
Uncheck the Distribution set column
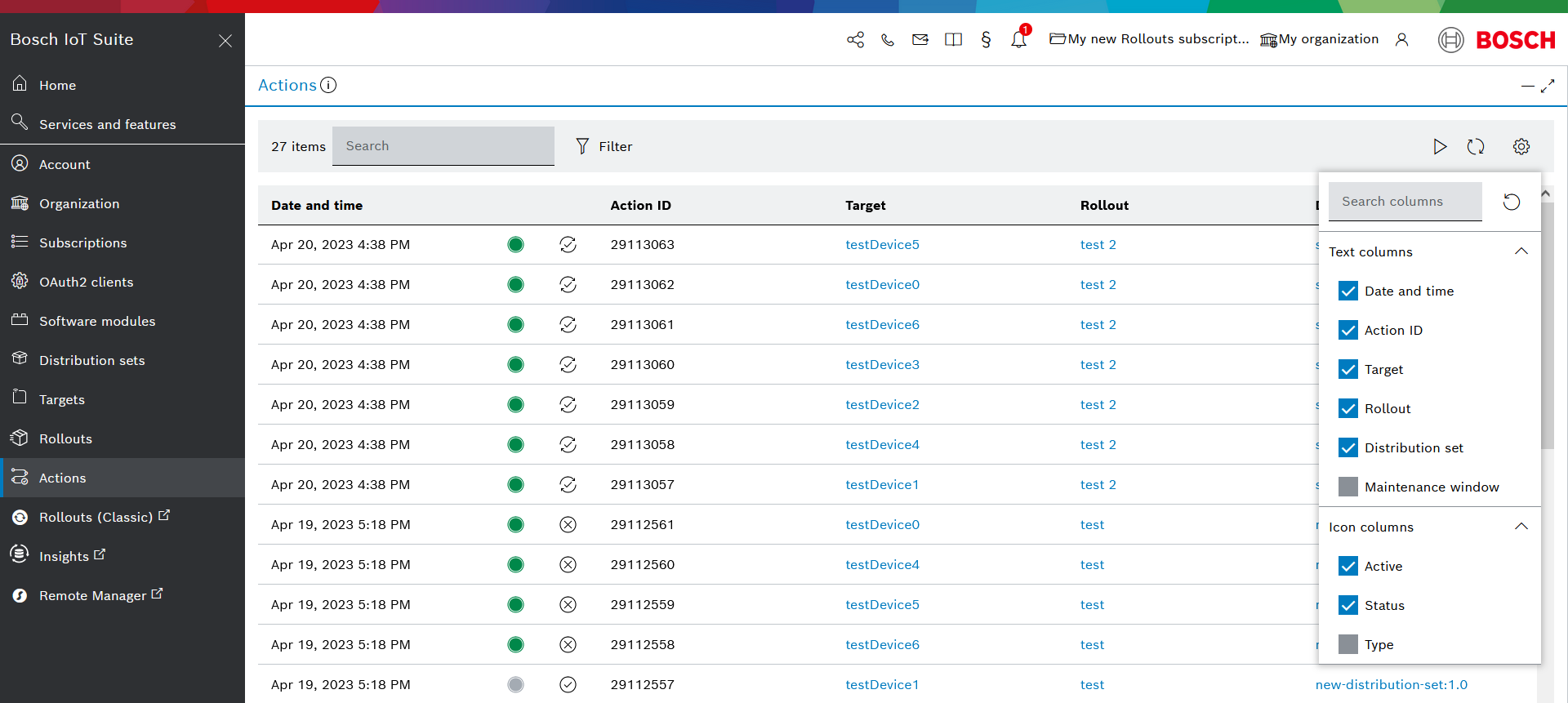click(1348, 448)
